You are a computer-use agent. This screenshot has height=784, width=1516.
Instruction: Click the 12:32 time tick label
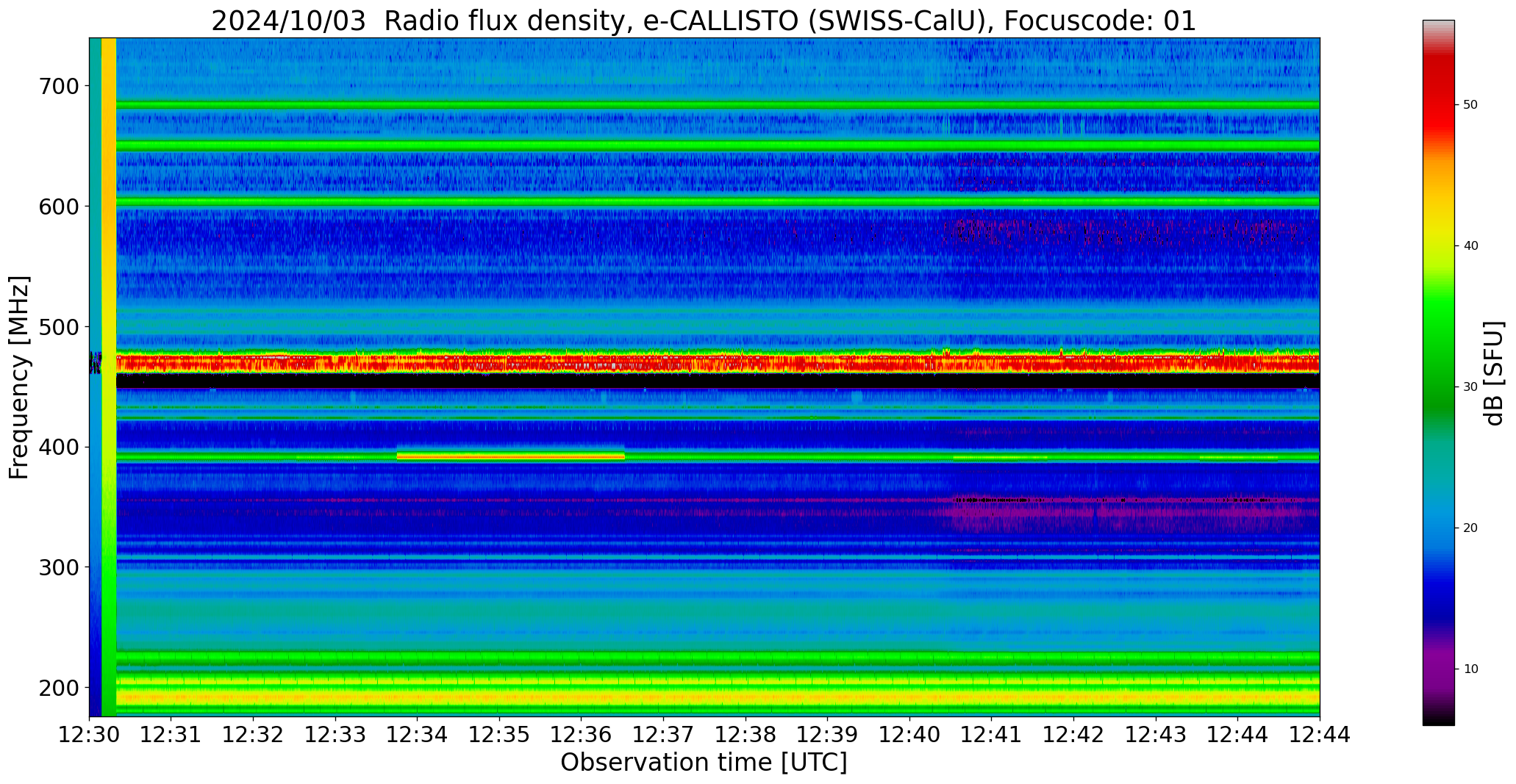point(254,735)
